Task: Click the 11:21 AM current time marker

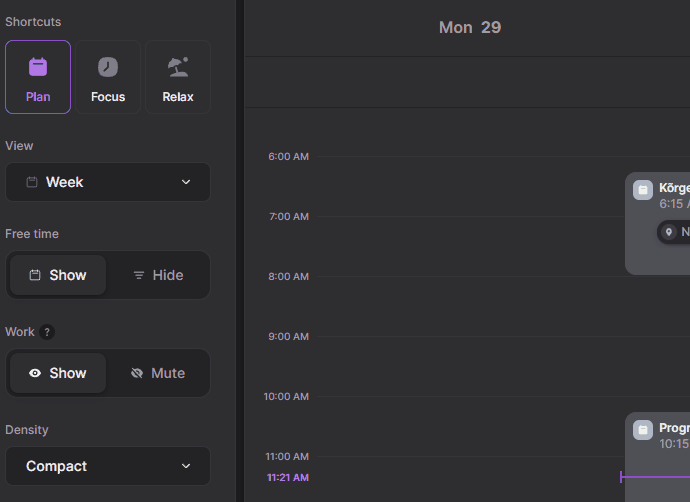Action: coord(288,478)
